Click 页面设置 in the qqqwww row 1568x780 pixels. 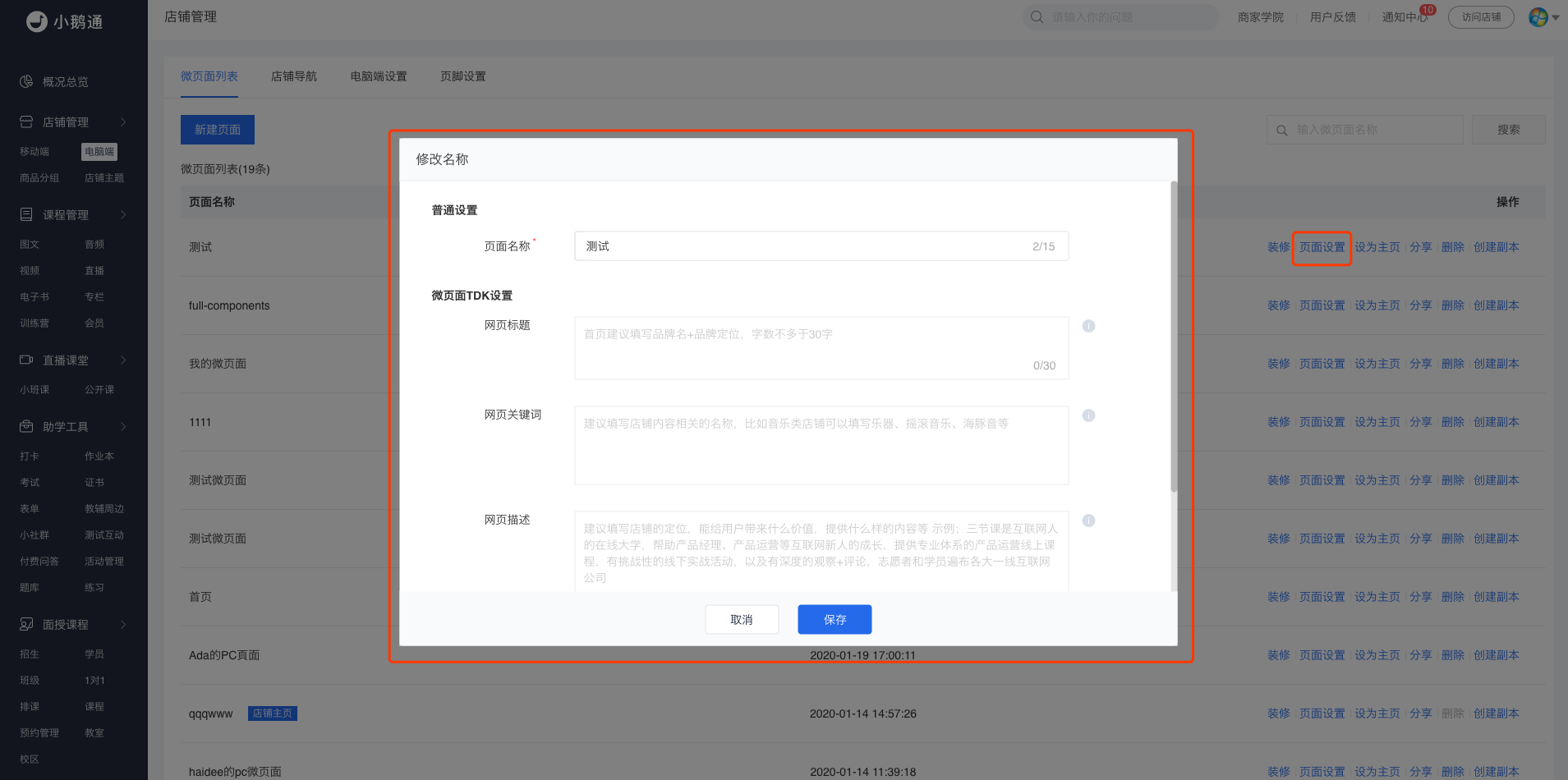(x=1322, y=713)
